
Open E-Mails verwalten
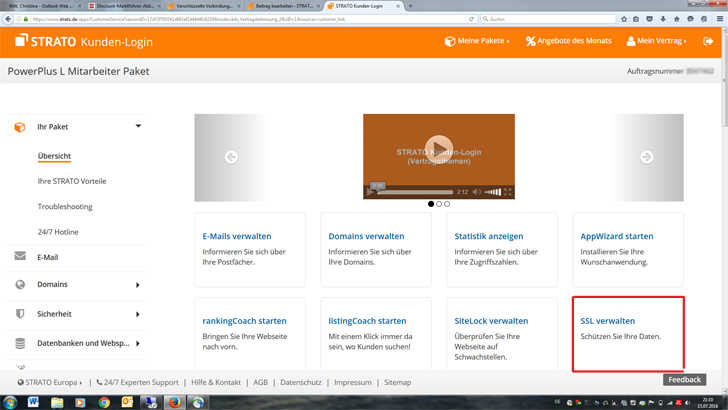click(237, 236)
